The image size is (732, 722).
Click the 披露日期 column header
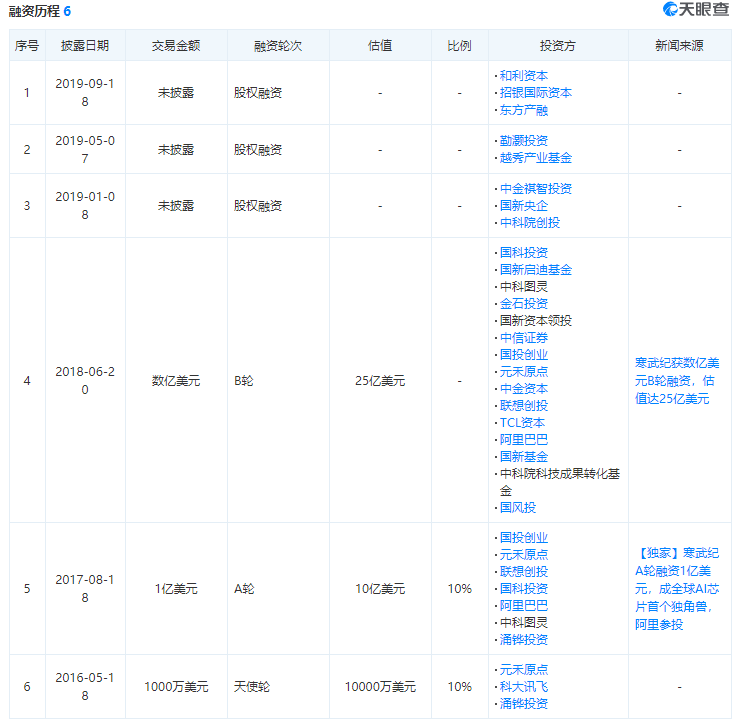[85, 45]
